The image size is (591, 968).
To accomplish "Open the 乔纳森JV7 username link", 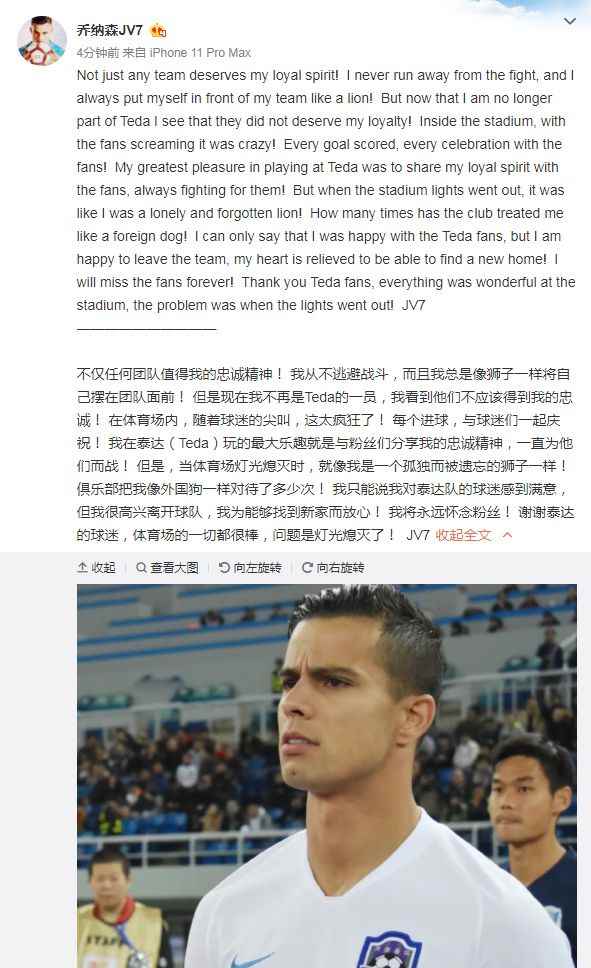I will [109, 30].
